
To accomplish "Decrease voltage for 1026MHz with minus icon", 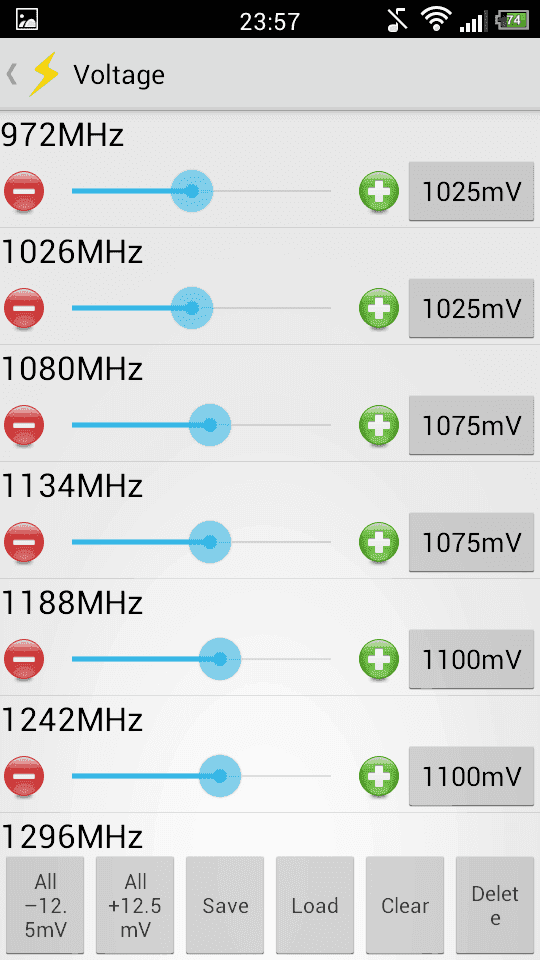I will pos(24,309).
